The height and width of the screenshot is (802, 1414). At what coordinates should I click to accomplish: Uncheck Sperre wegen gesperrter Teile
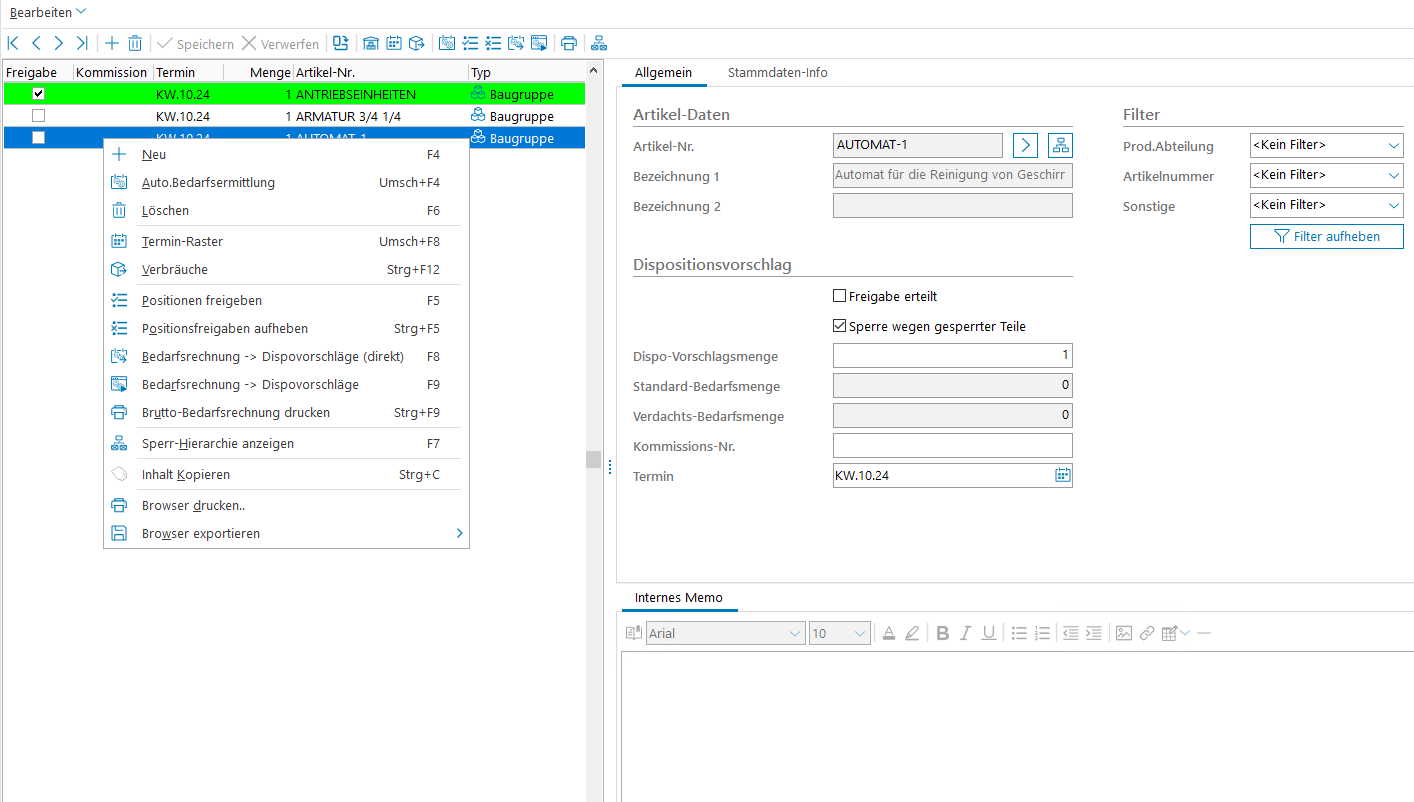840,326
